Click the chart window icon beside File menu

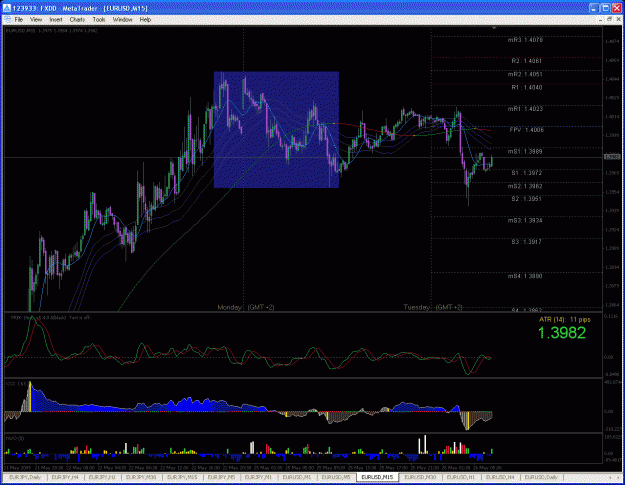pyautogui.click(x=7, y=20)
